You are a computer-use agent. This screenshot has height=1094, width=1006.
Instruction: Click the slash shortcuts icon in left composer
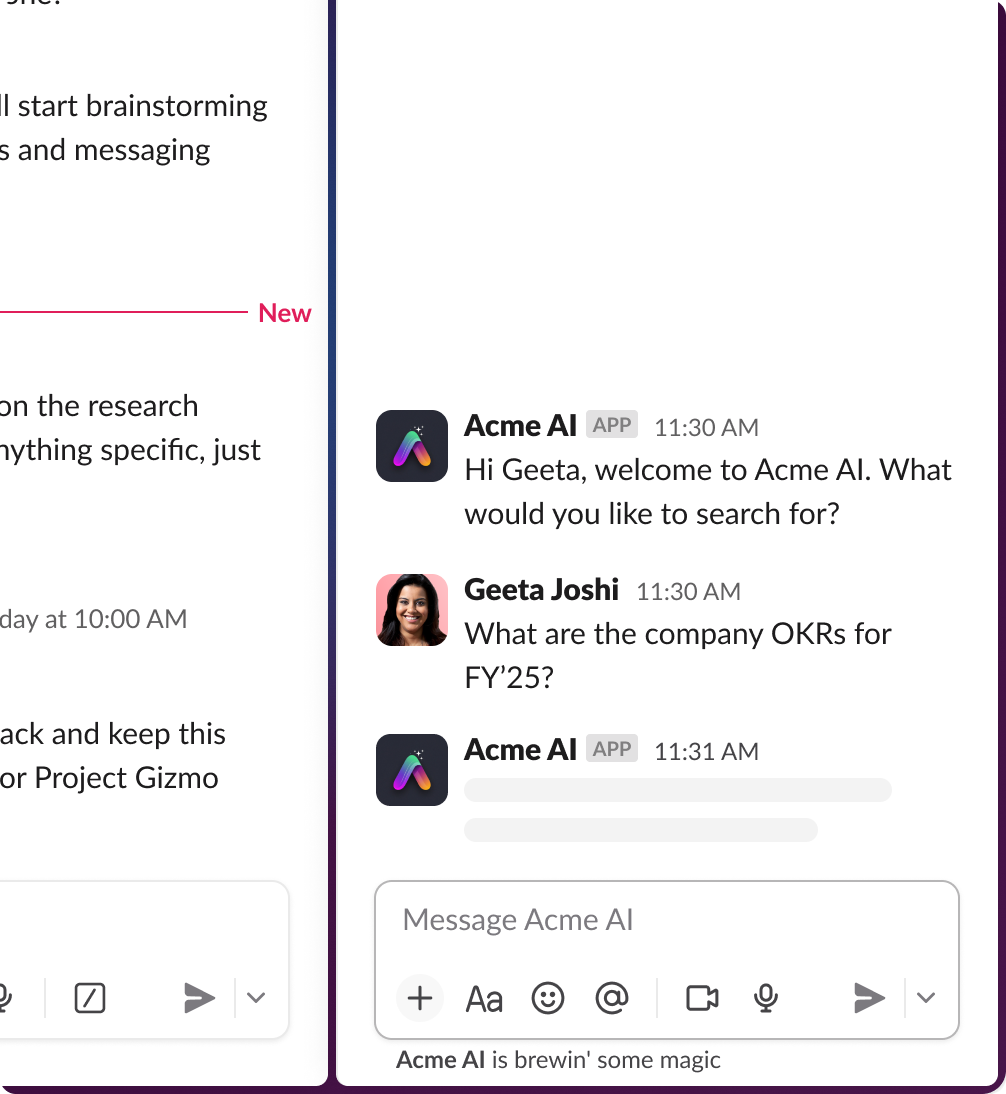click(x=90, y=998)
